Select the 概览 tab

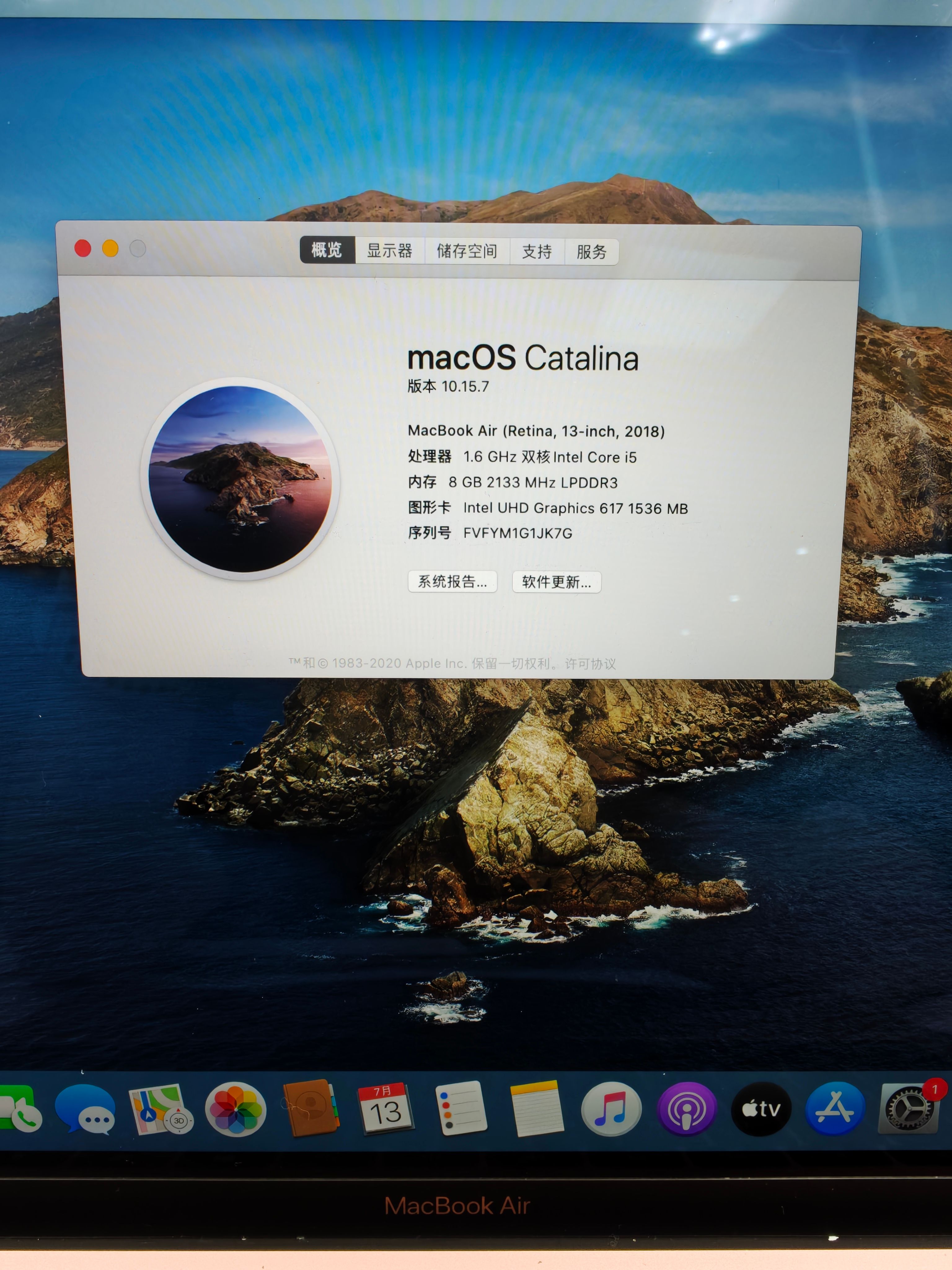click(x=327, y=250)
